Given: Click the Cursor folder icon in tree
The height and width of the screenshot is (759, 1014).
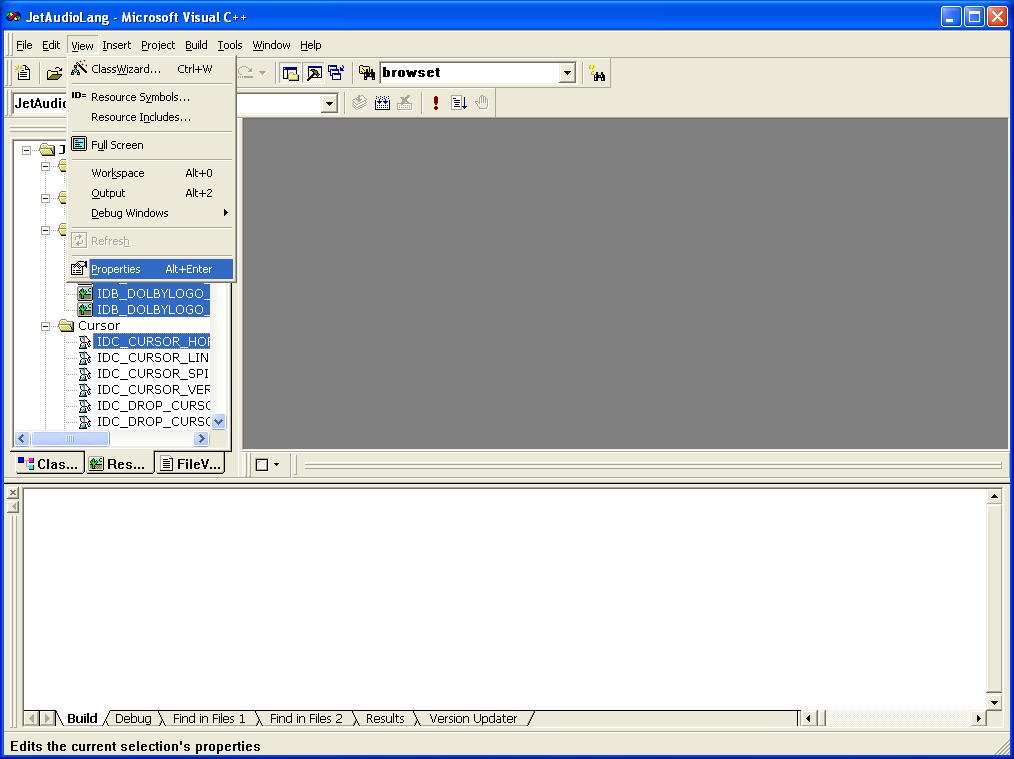Looking at the screenshot, I should pos(66,325).
